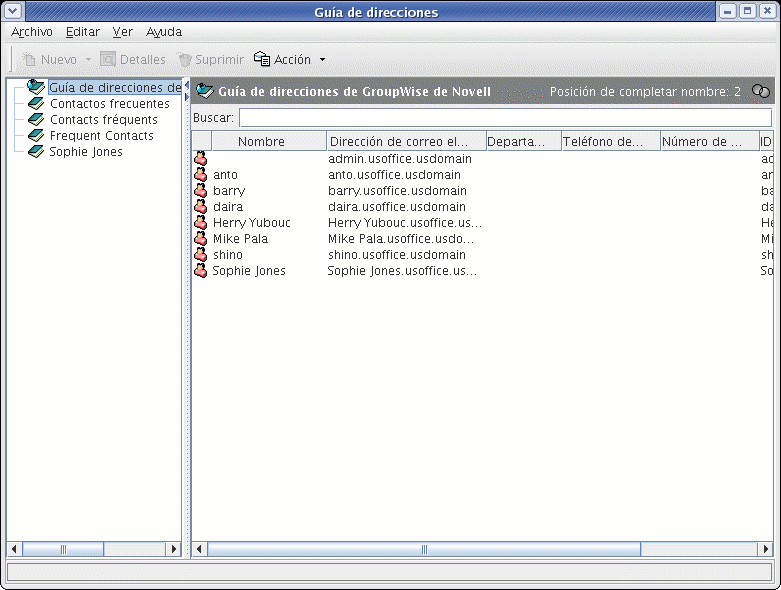
Task: Select the barry contact name
Action: click(229, 191)
